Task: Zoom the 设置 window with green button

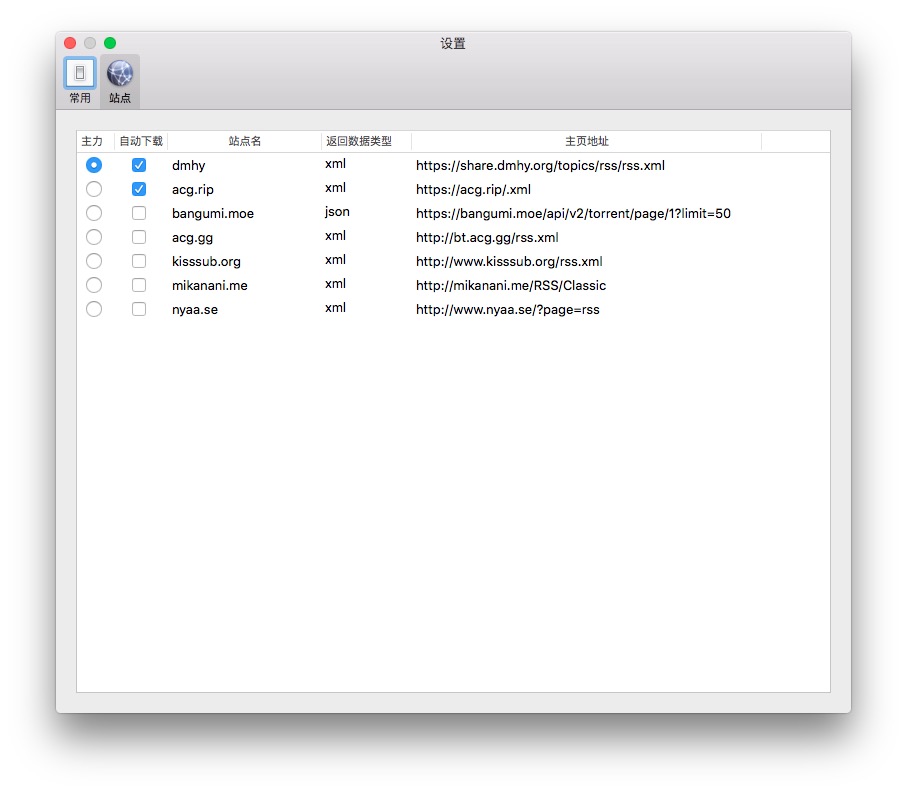Action: [x=110, y=43]
